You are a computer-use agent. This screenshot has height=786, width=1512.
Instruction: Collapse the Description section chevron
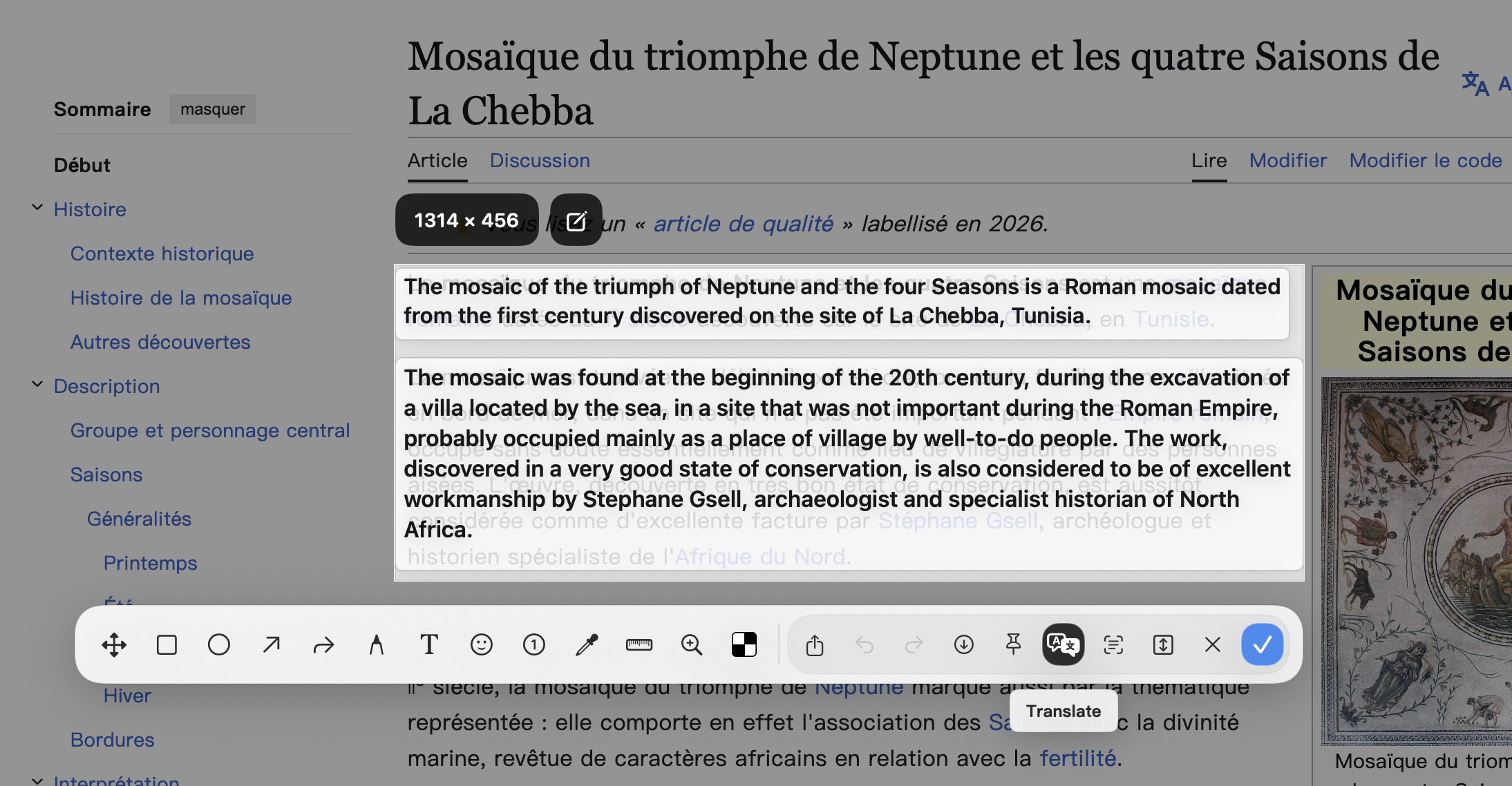pyautogui.click(x=37, y=384)
